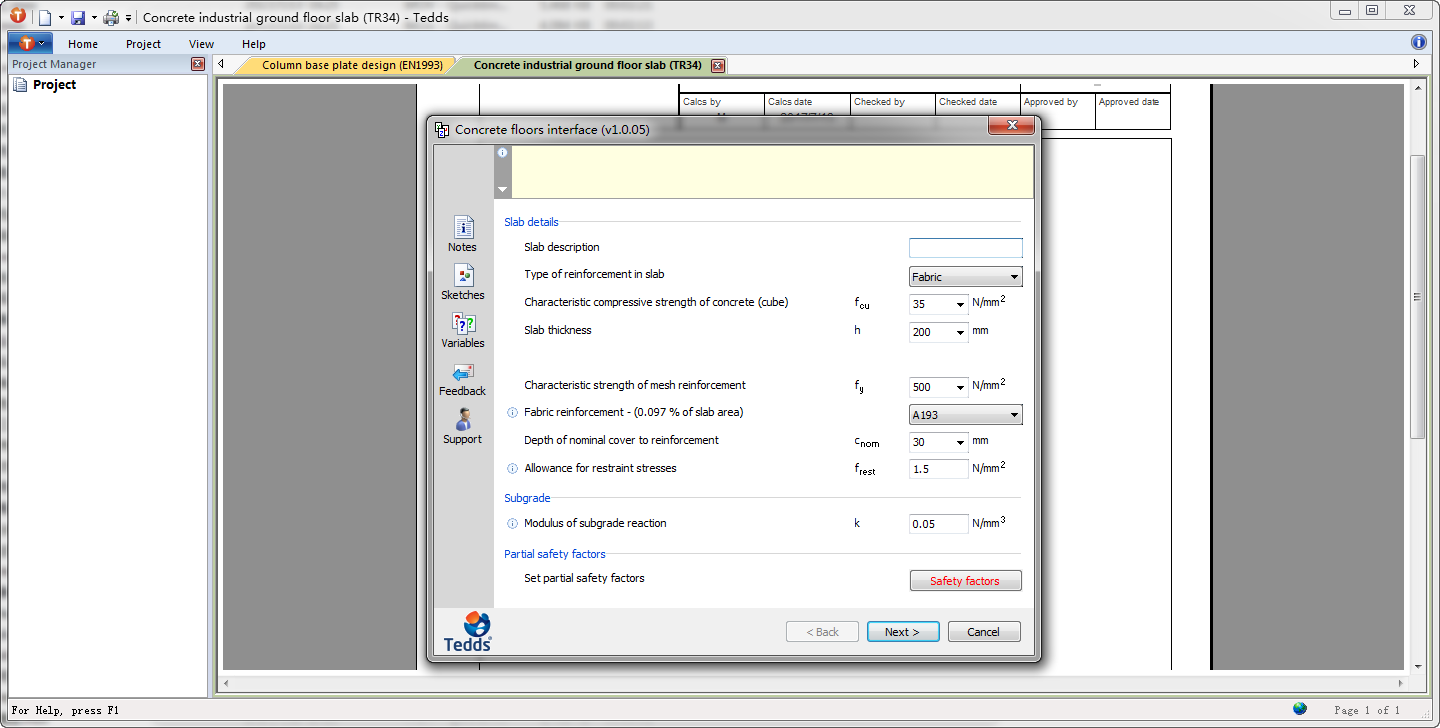
Task: Click the globe icon in status bar
Action: (1299, 709)
